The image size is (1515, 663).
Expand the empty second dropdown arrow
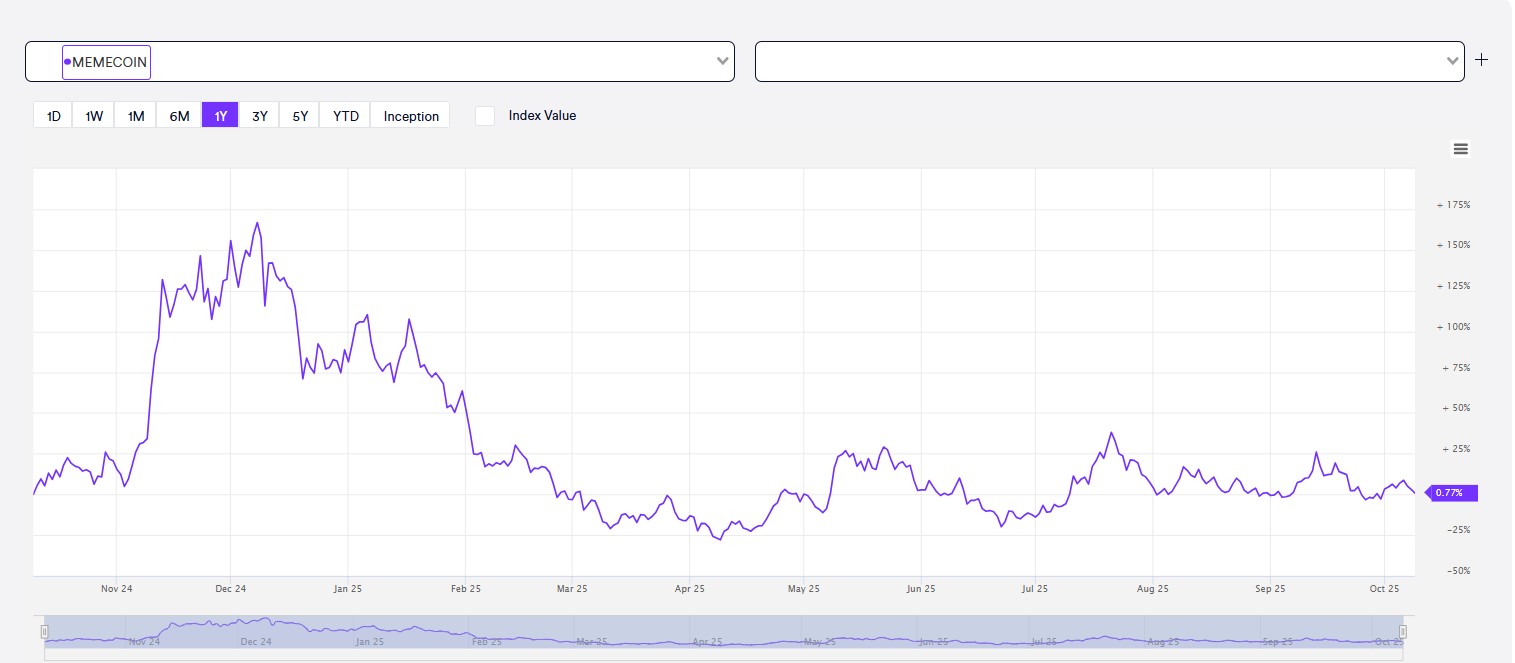point(1452,62)
